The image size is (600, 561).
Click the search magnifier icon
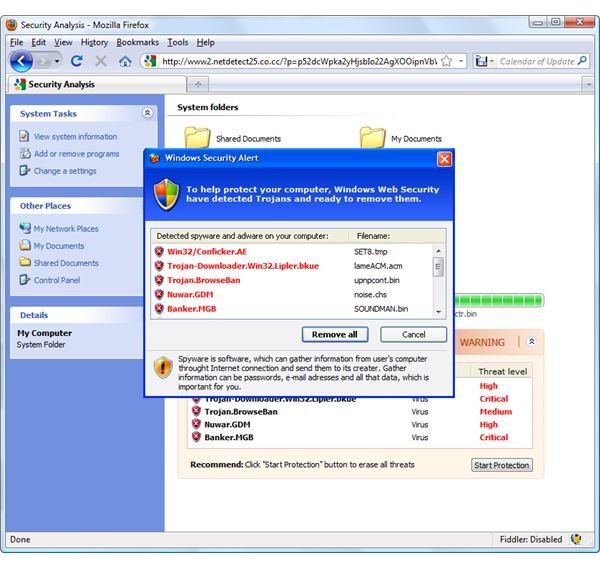point(582,60)
